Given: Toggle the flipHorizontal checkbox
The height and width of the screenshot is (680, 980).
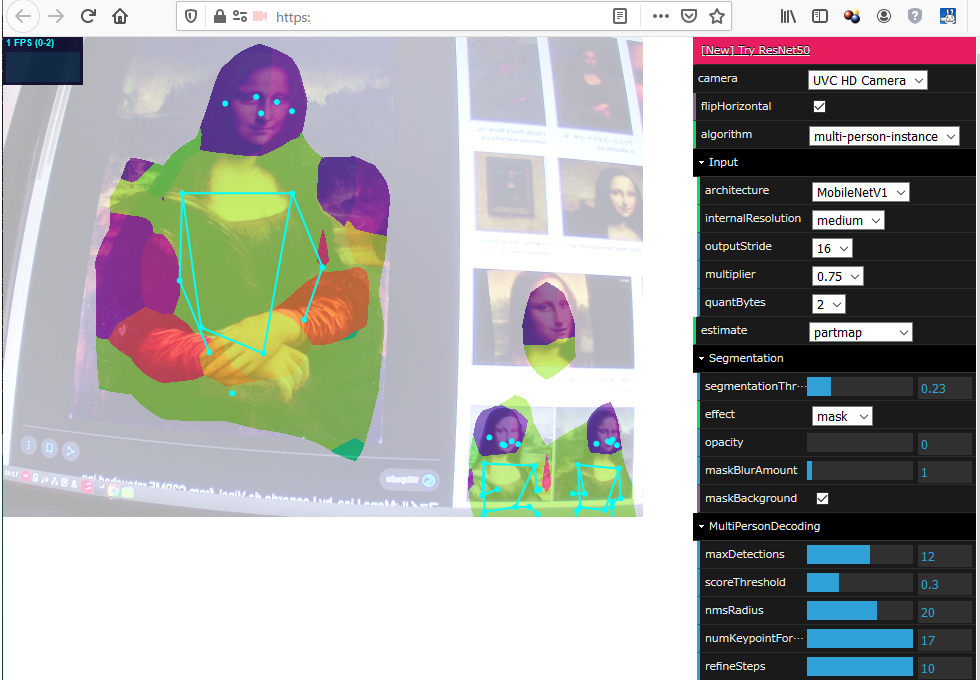Looking at the screenshot, I should point(819,106).
